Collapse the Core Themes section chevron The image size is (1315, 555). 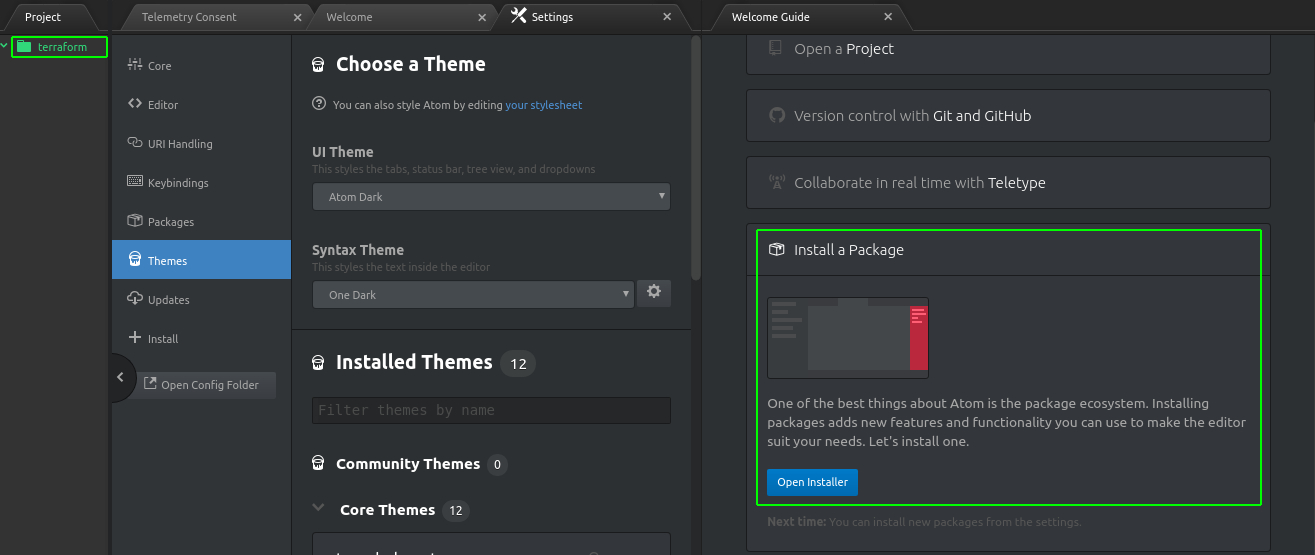pos(319,508)
